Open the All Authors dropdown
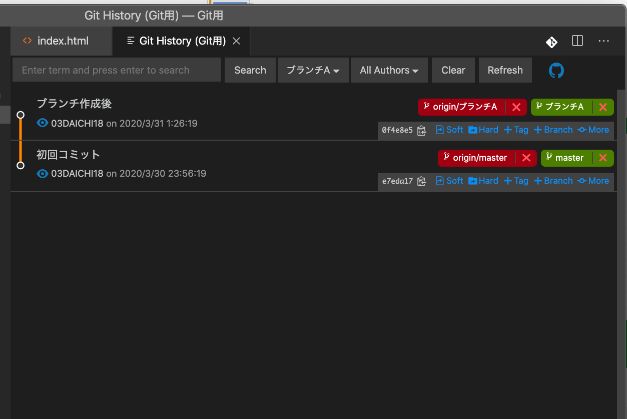 click(389, 70)
